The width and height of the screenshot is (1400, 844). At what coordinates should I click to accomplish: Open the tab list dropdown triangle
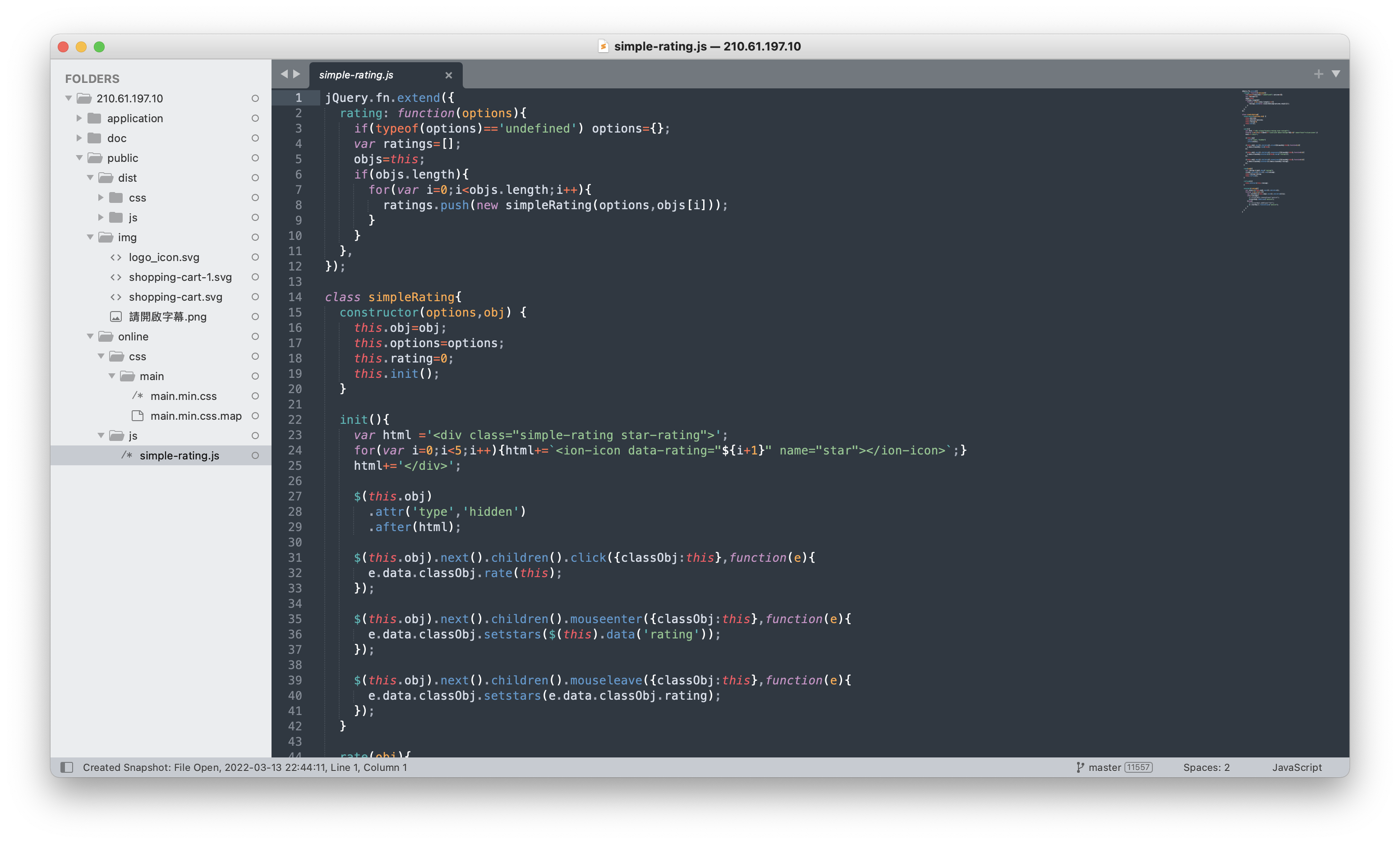1336,74
